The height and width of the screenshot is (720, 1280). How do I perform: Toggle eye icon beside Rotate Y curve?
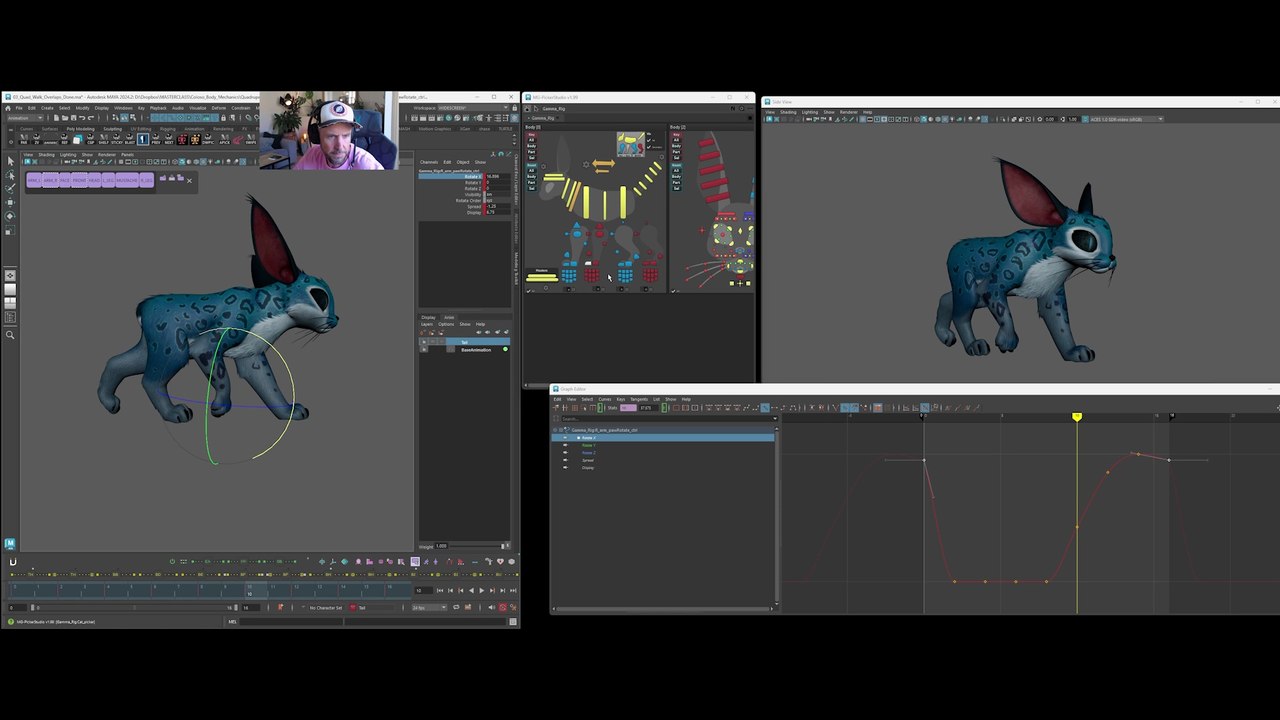(x=565, y=445)
